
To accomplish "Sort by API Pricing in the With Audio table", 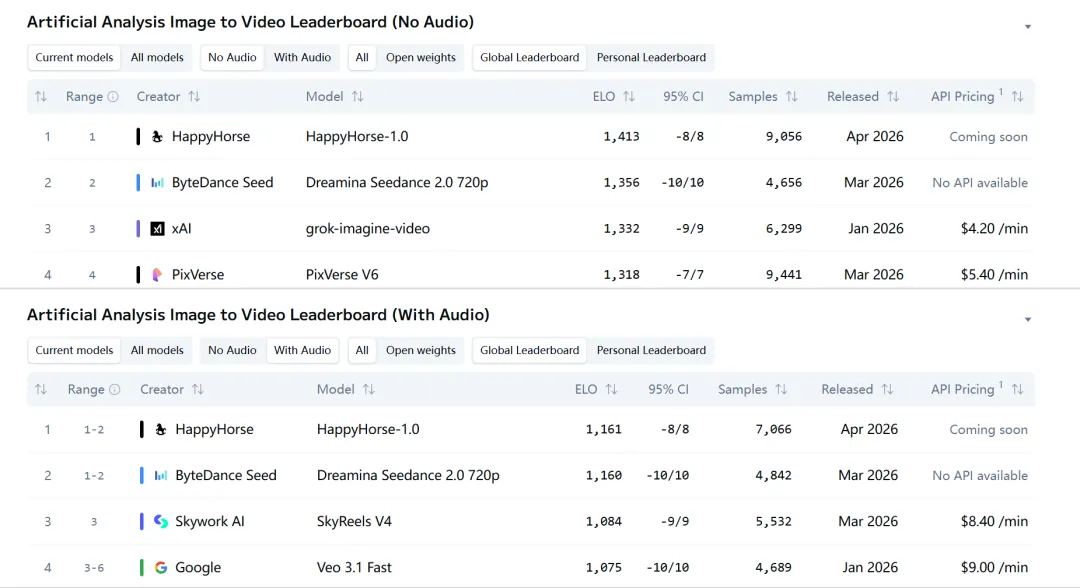I will 1017,390.
